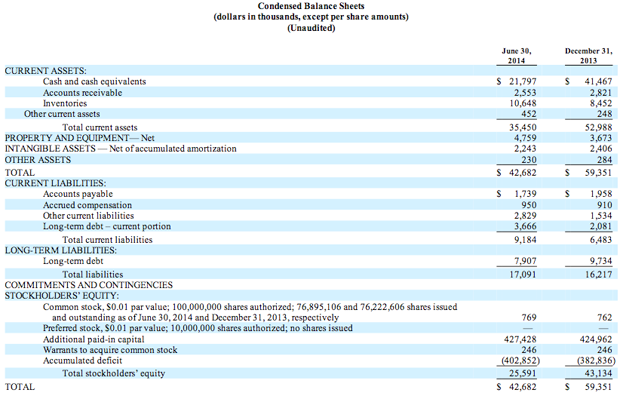The image size is (620, 402).
Task: Click the other current liabilities value 1,534
Action: (x=601, y=216)
